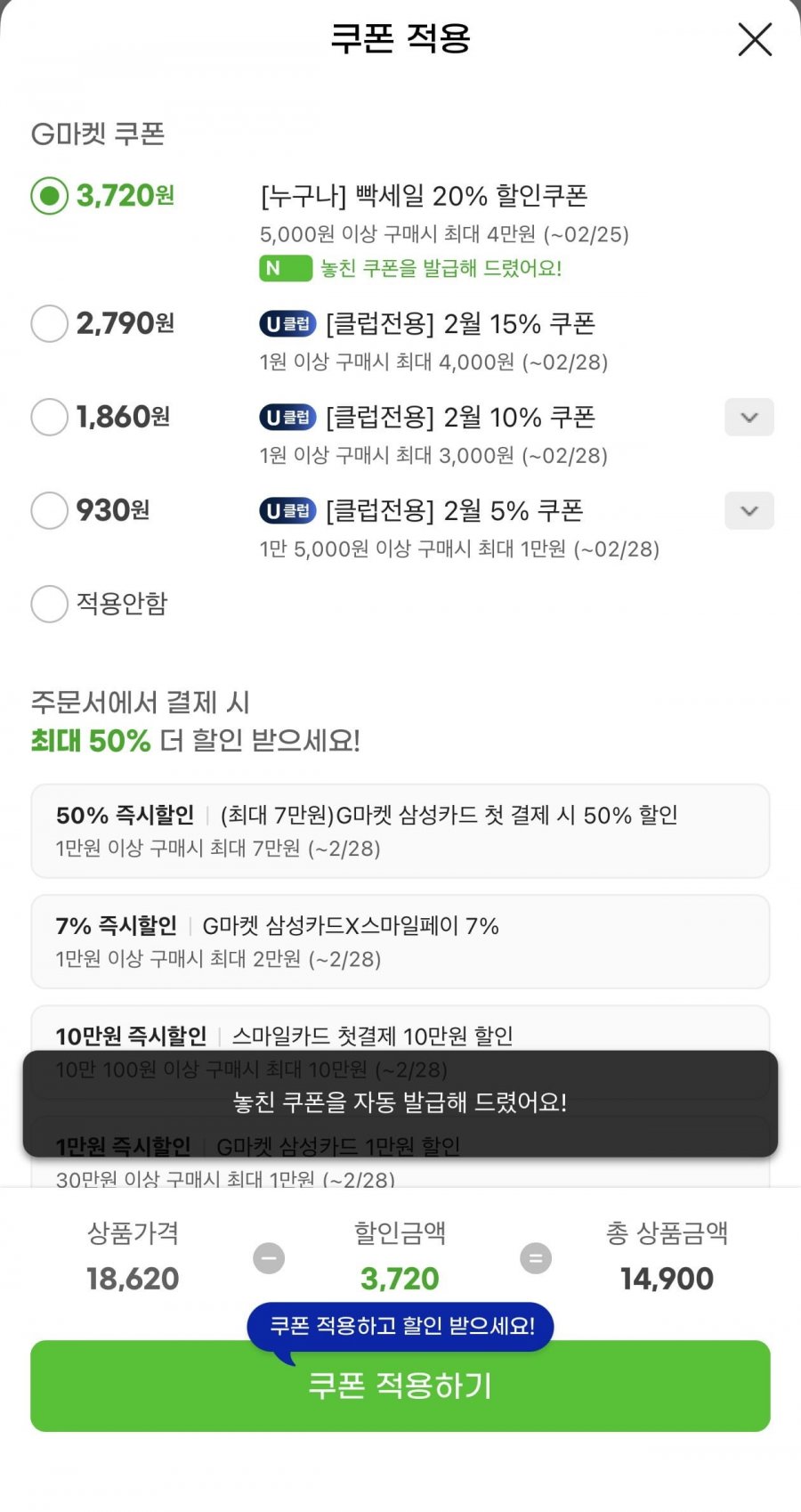
Task: Expand the 2월 10% 쿠폰 chevron
Action: [x=748, y=418]
